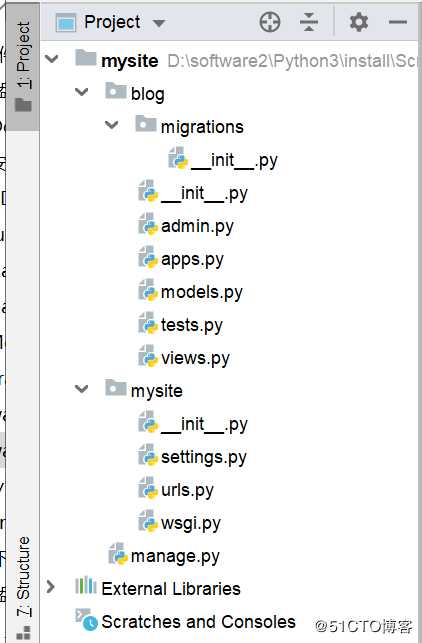
Task: Select Scratches and Consoles label
Action: [198, 622]
